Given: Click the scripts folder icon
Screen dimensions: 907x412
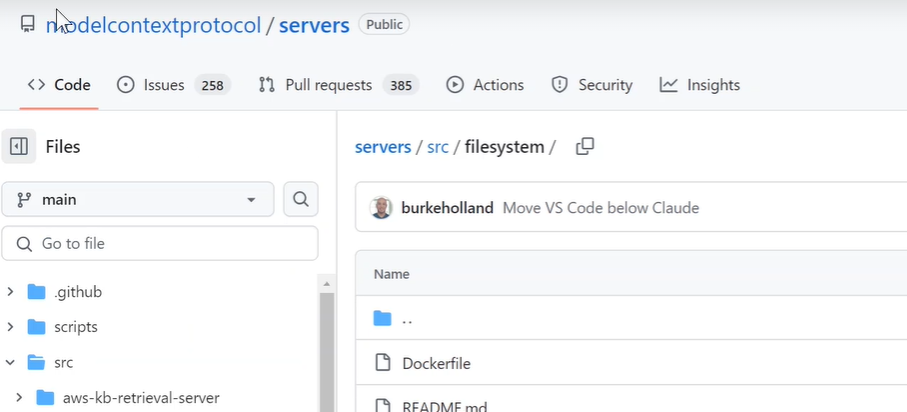Looking at the screenshot, I should (36, 327).
